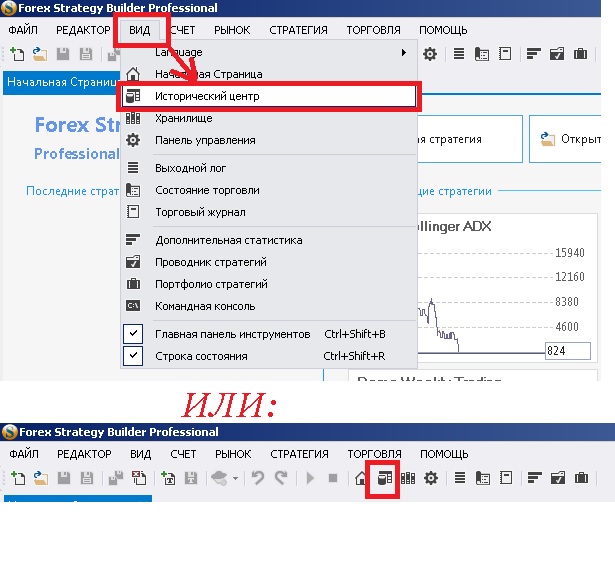Screen dimensions: 615x570
Task: Expand the Language submenu
Action: 269,52
